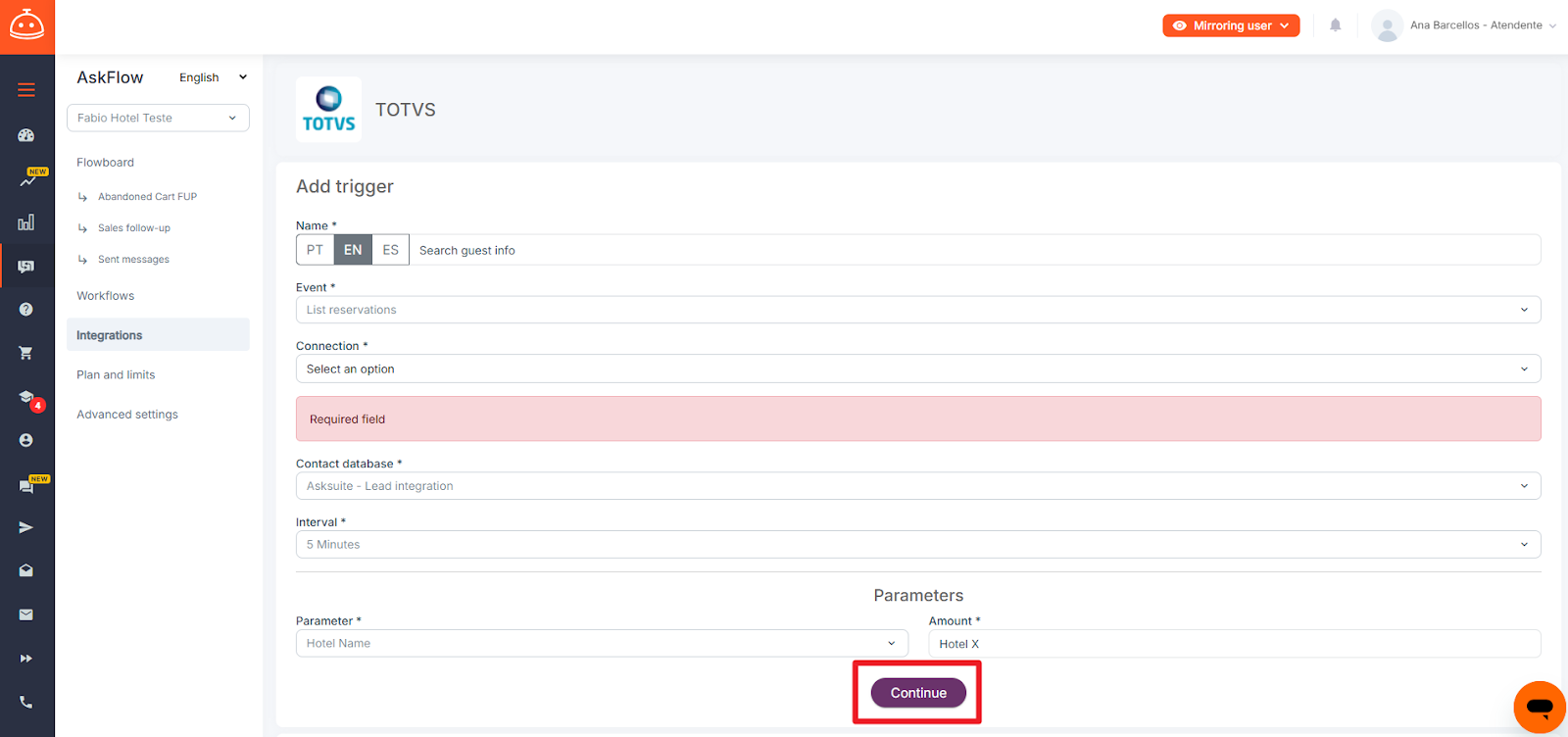Open the dashboard gauge icon
The height and width of the screenshot is (737, 1568).
coord(26,135)
